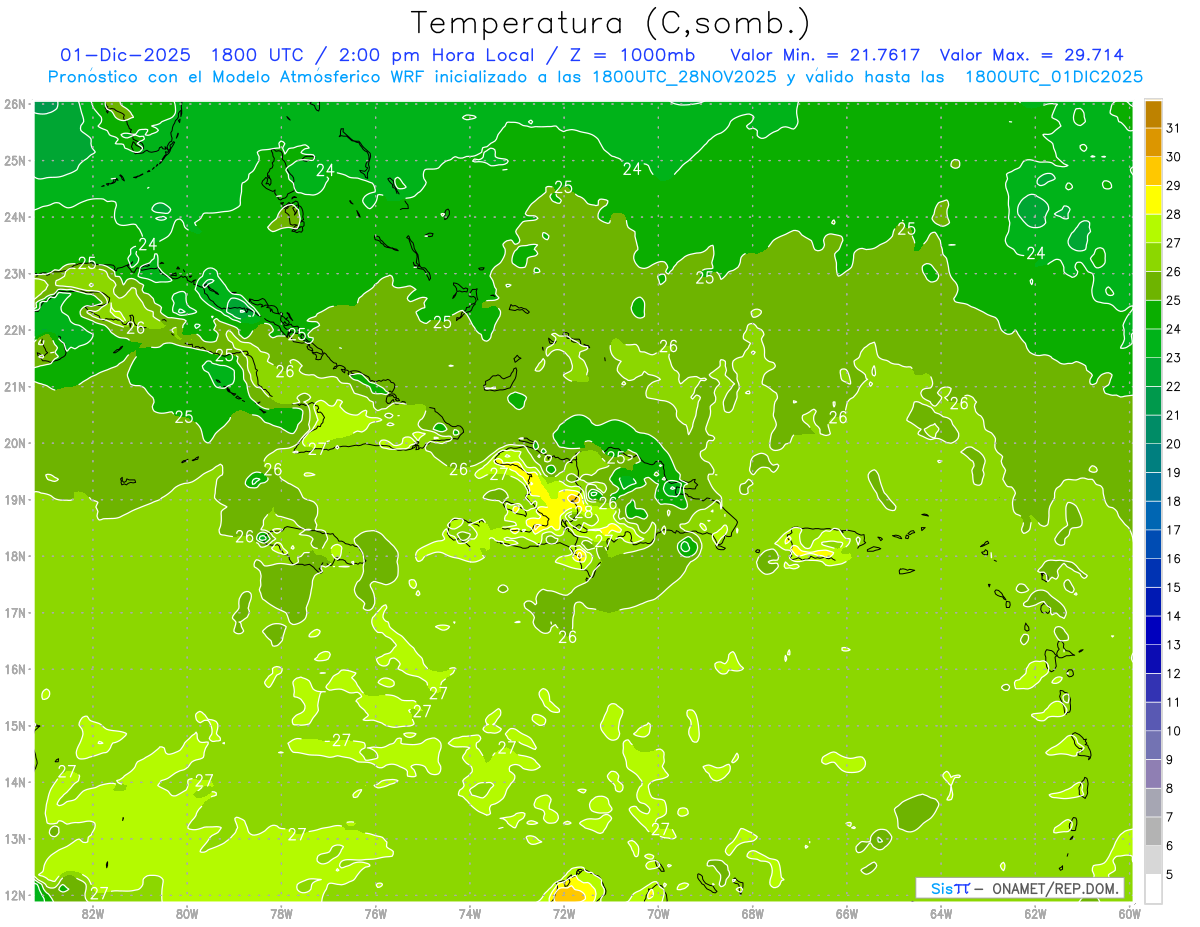Click the '24N' latitude axis label
Image resolution: width=1200 pixels, height=927 pixels.
pyautogui.click(x=14, y=217)
